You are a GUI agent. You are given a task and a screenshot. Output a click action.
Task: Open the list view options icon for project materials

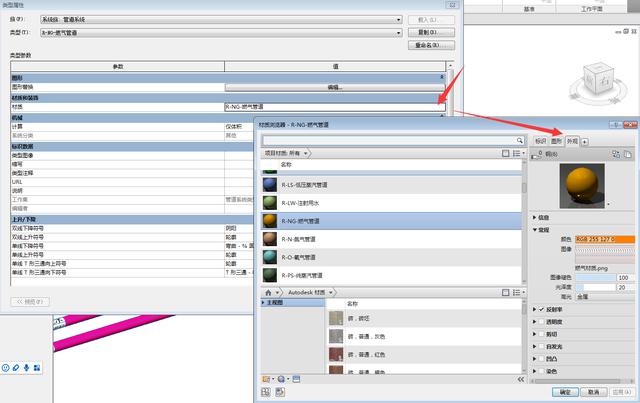pos(517,153)
